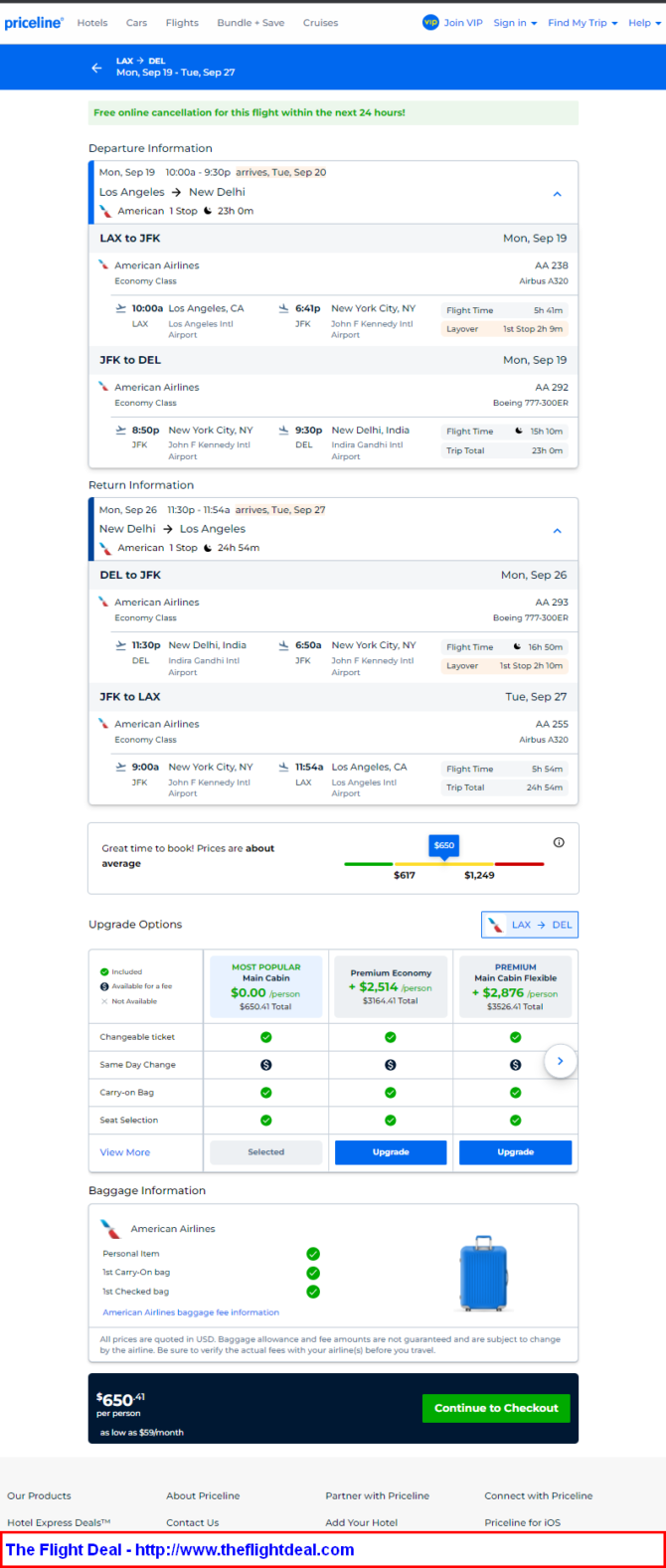
Task: Click the as low as $59/month text
Action: coord(142,1433)
